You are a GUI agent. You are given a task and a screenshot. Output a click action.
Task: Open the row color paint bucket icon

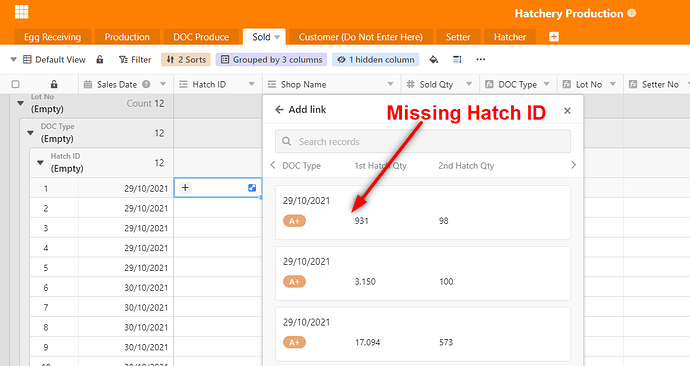coord(433,59)
